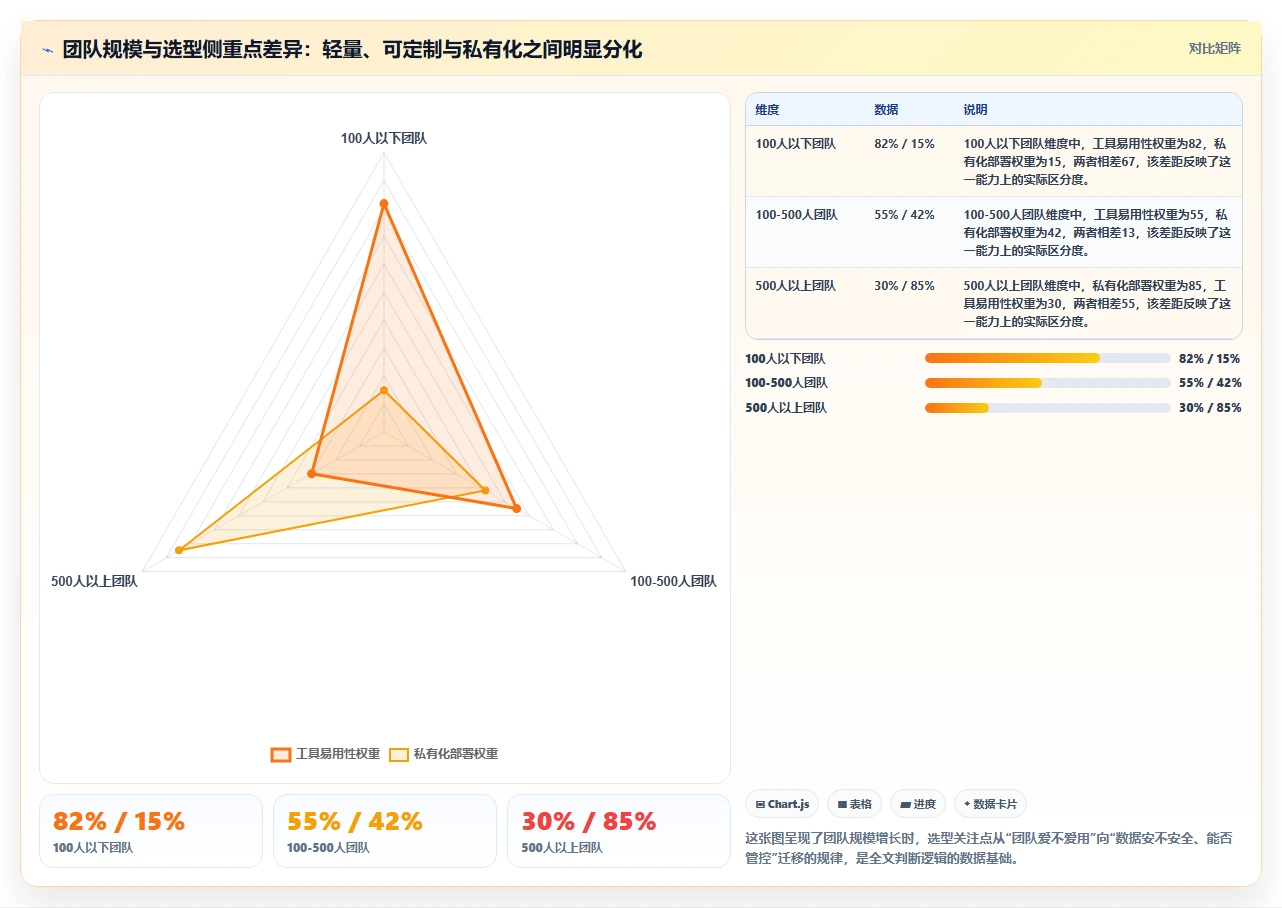Click the 500人以上团队 progress bar

coord(1047,408)
